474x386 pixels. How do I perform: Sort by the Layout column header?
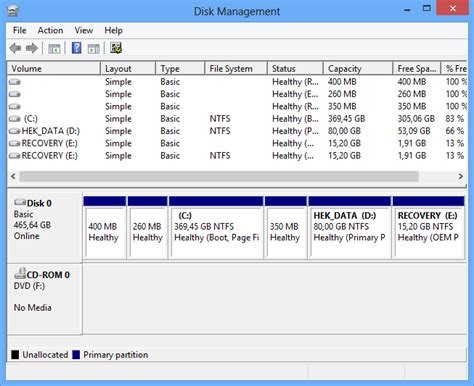[128, 69]
